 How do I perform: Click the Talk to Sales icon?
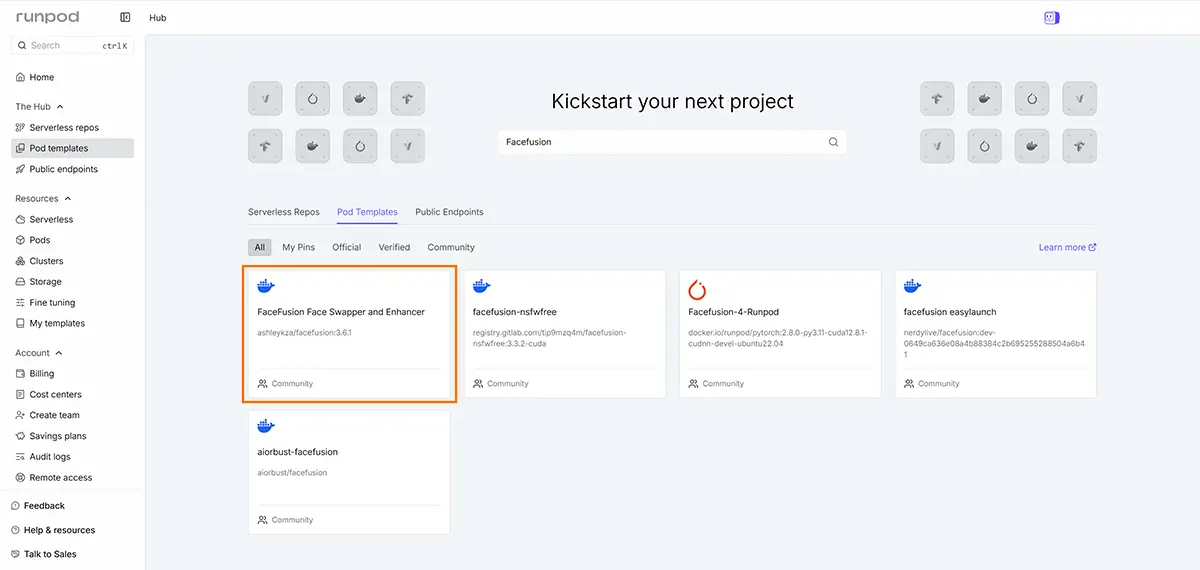pos(15,554)
